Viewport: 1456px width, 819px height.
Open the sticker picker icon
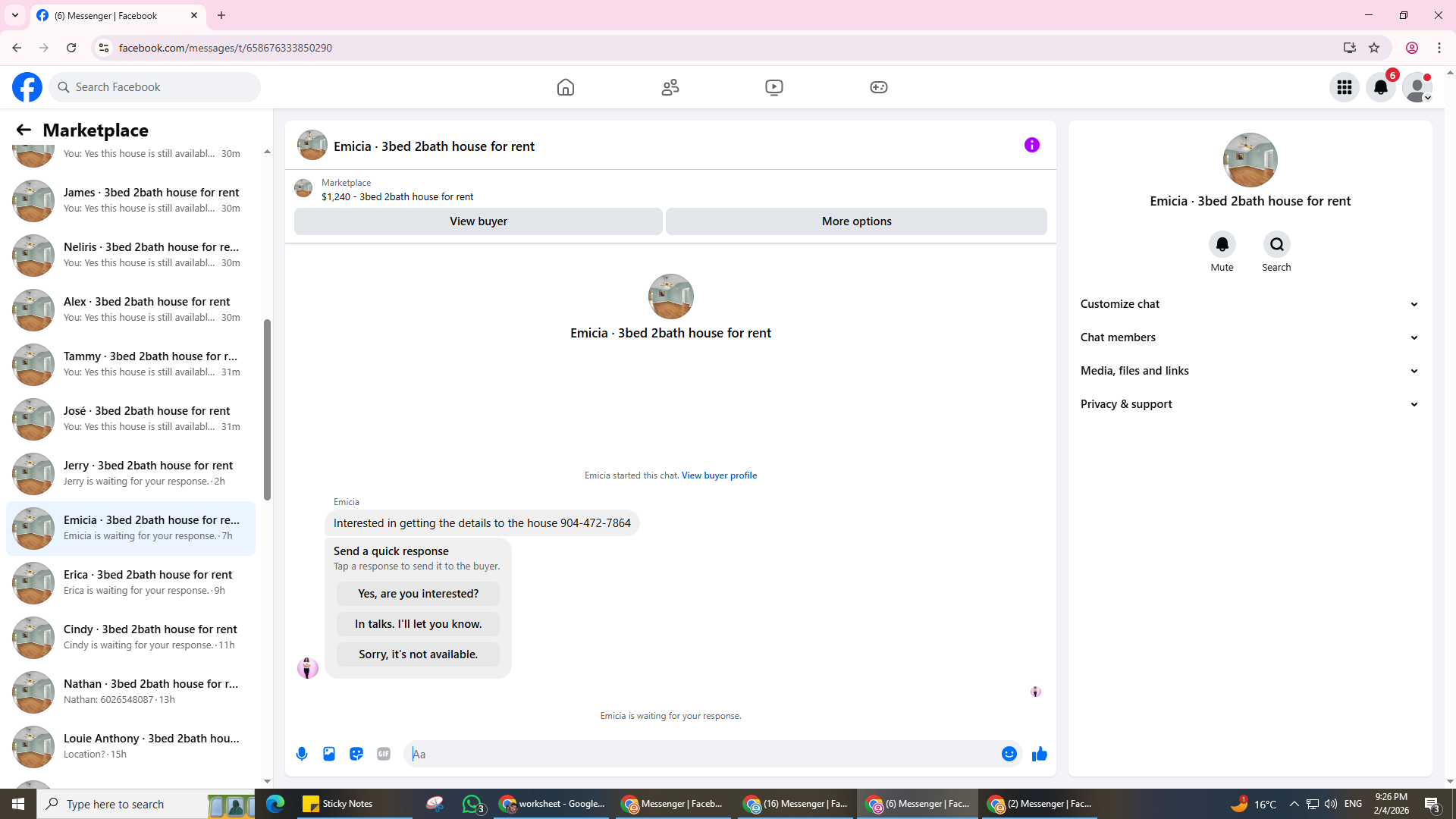point(356,754)
